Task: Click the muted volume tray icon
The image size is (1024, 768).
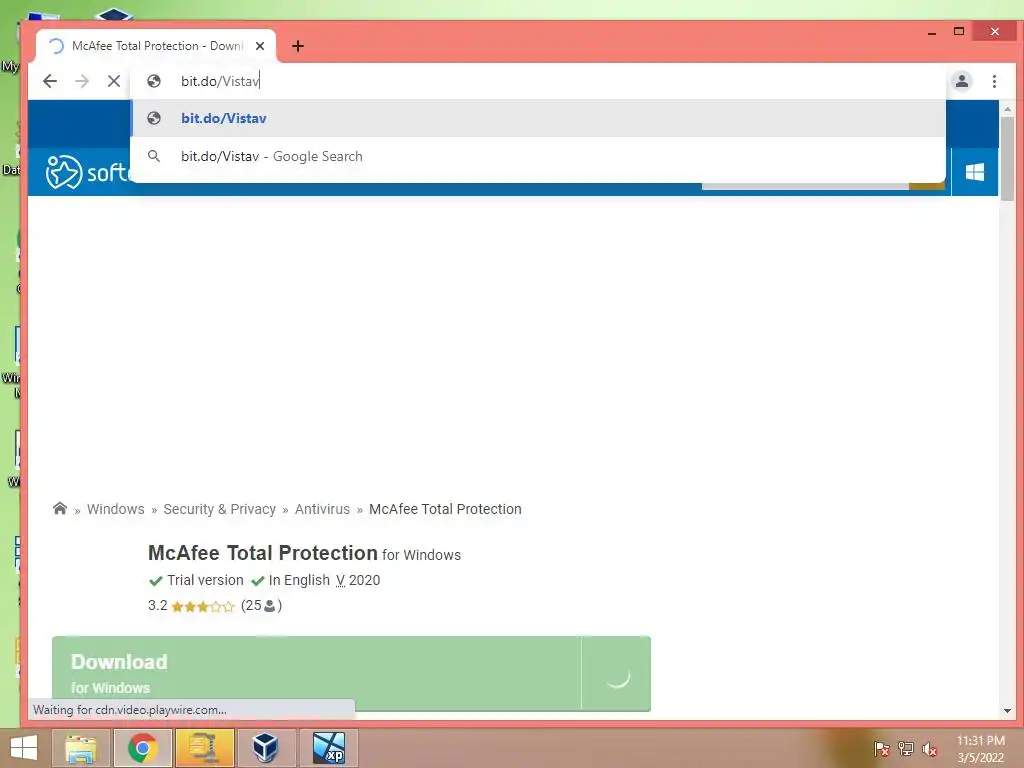Action: [929, 748]
